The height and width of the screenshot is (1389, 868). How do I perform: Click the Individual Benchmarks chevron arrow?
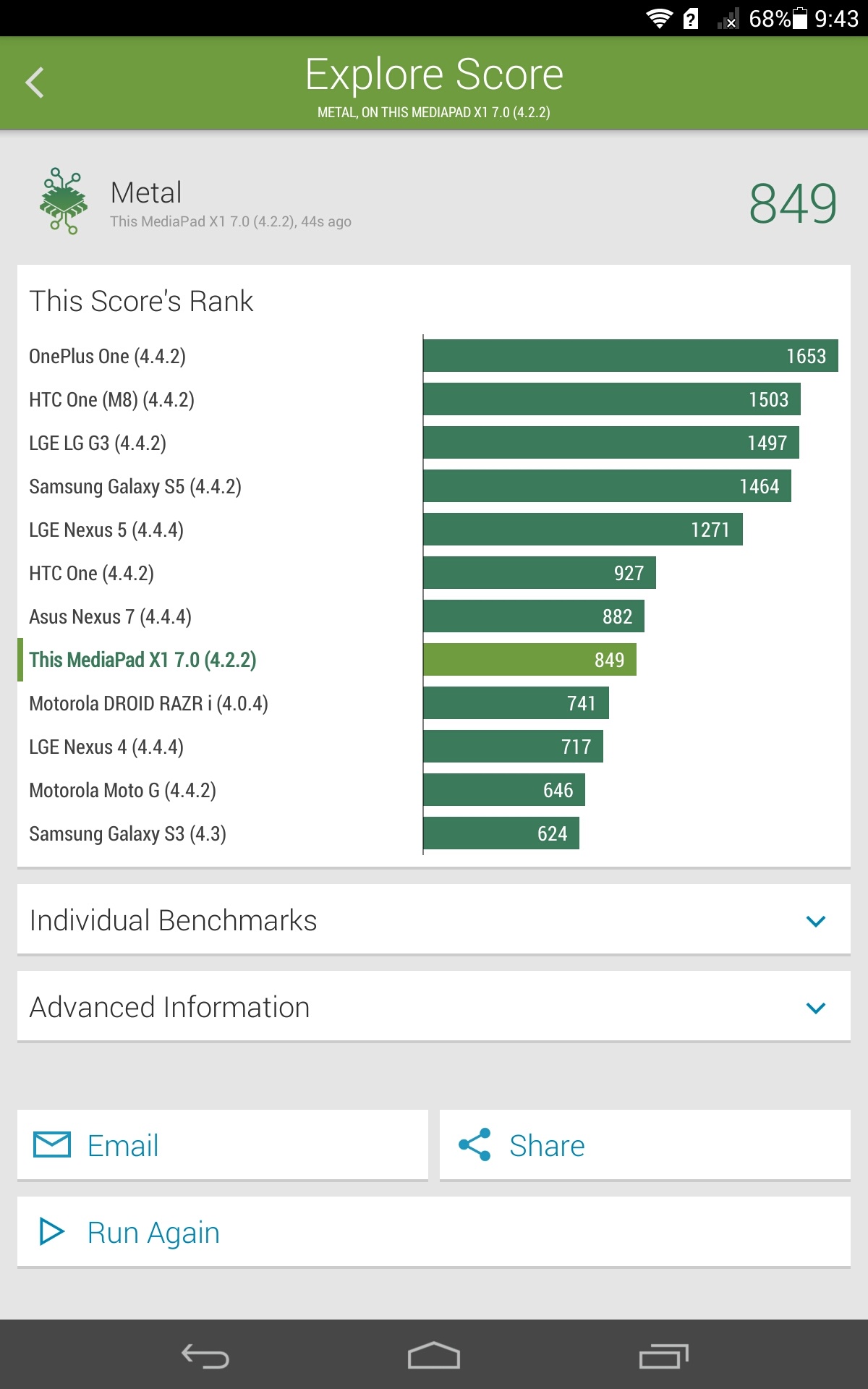pyautogui.click(x=815, y=921)
